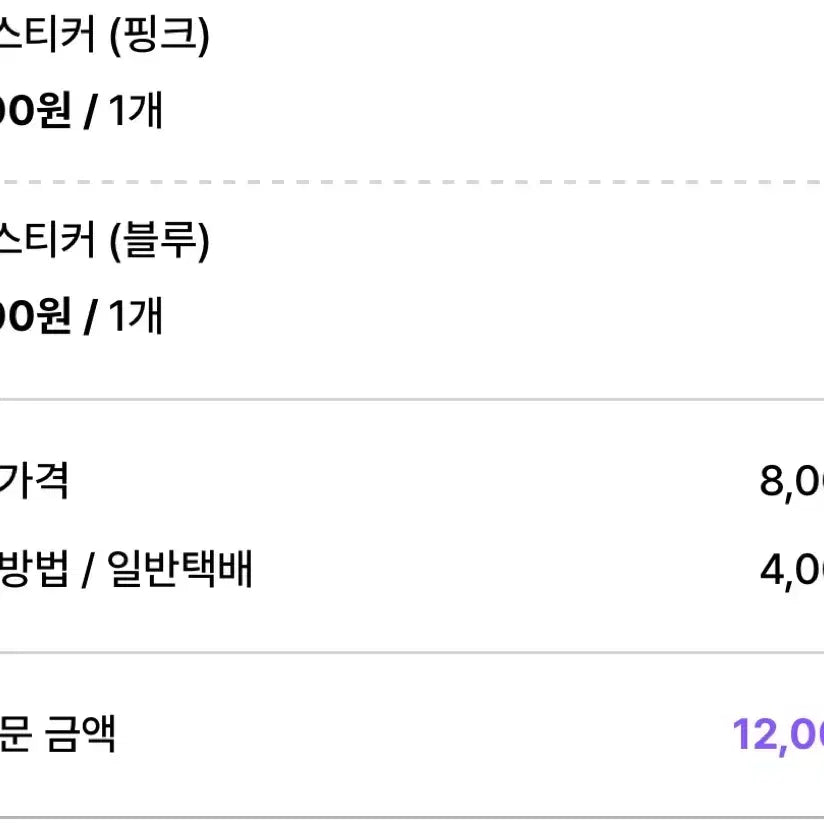This screenshot has width=824, height=824.
Task: Click the purple 12,0 total amount
Action: tap(778, 735)
